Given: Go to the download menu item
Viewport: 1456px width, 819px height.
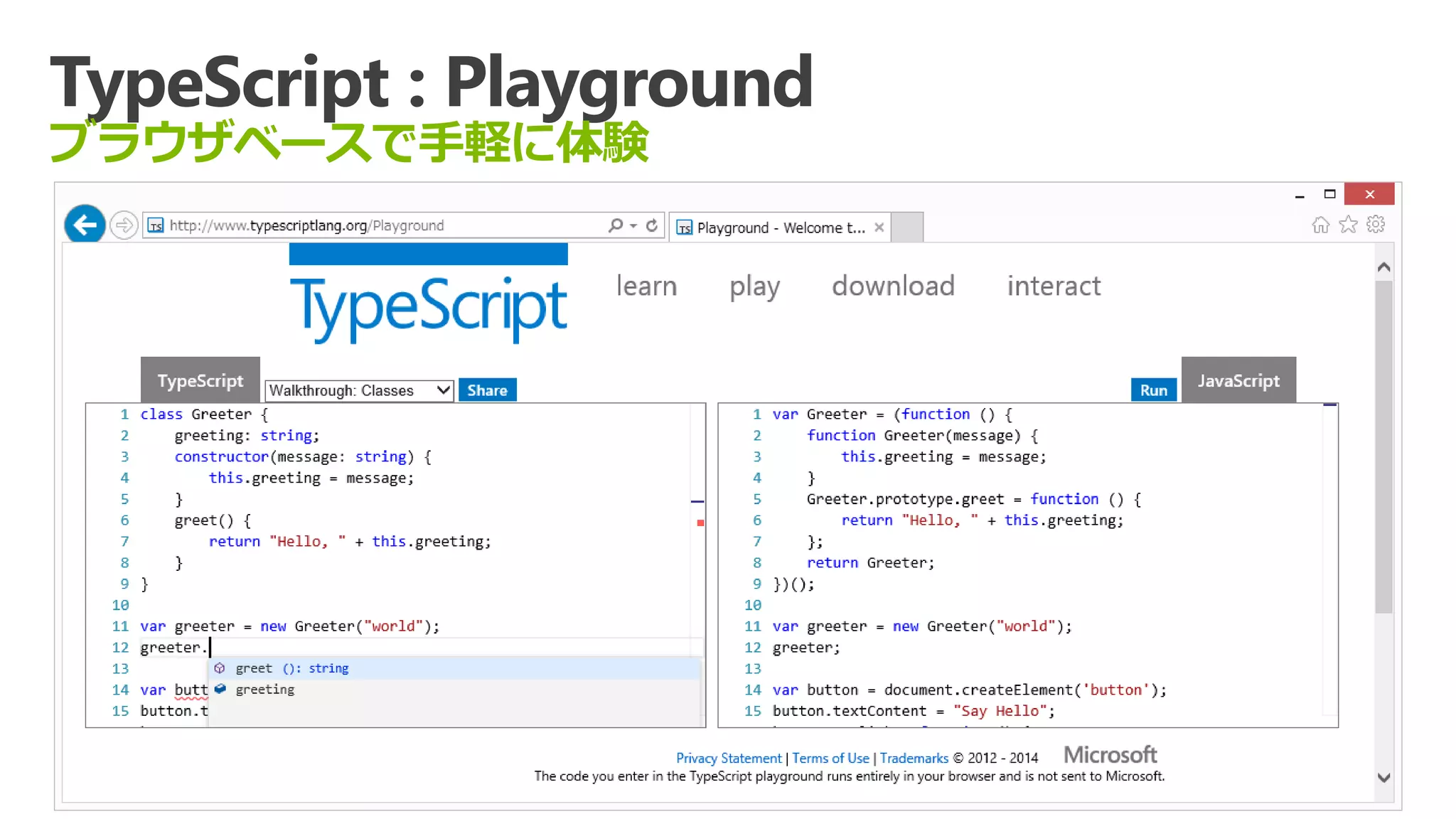Looking at the screenshot, I should click(x=893, y=286).
